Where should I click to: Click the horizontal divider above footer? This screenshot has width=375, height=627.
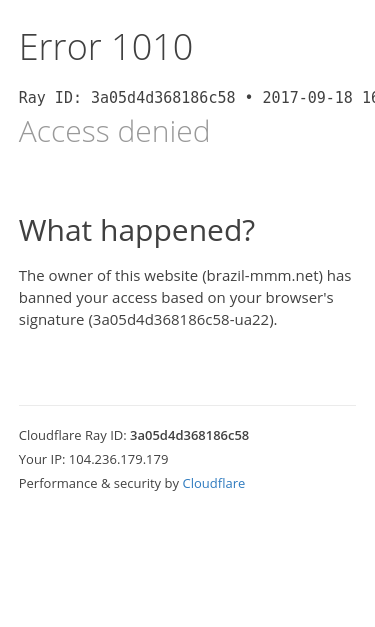187,405
